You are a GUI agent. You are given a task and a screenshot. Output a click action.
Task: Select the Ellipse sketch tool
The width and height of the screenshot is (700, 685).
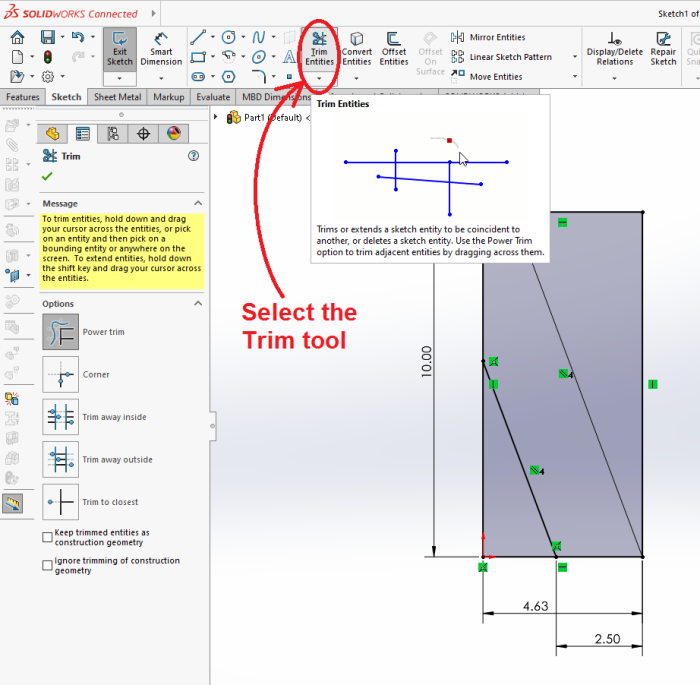click(x=259, y=57)
